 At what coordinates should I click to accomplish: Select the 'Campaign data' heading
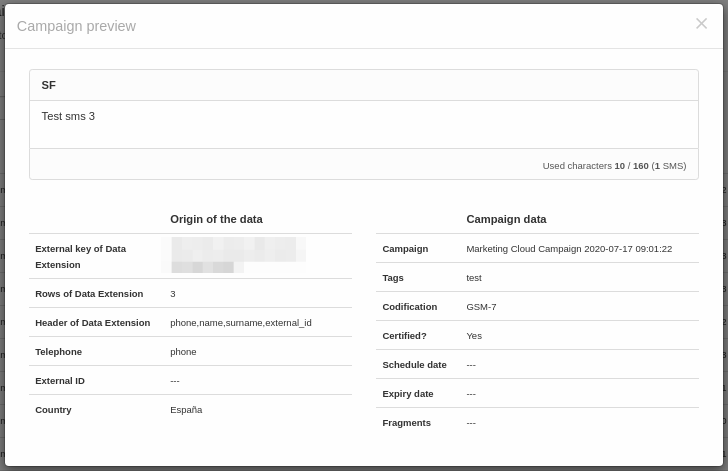[506, 219]
